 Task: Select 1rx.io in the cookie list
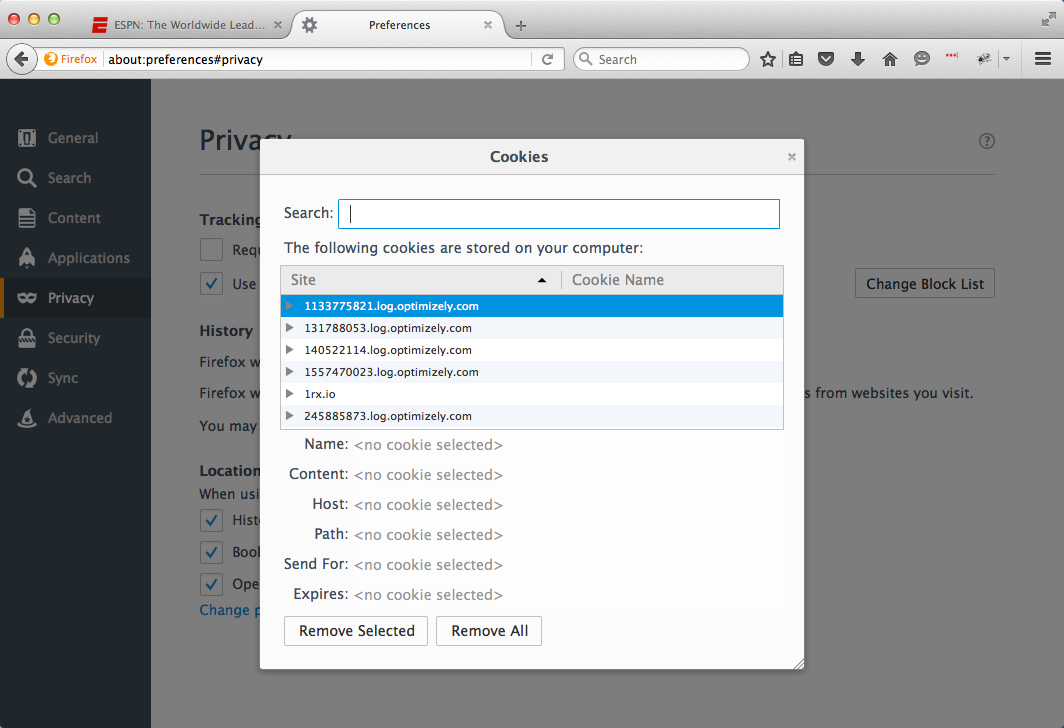tap(532, 394)
